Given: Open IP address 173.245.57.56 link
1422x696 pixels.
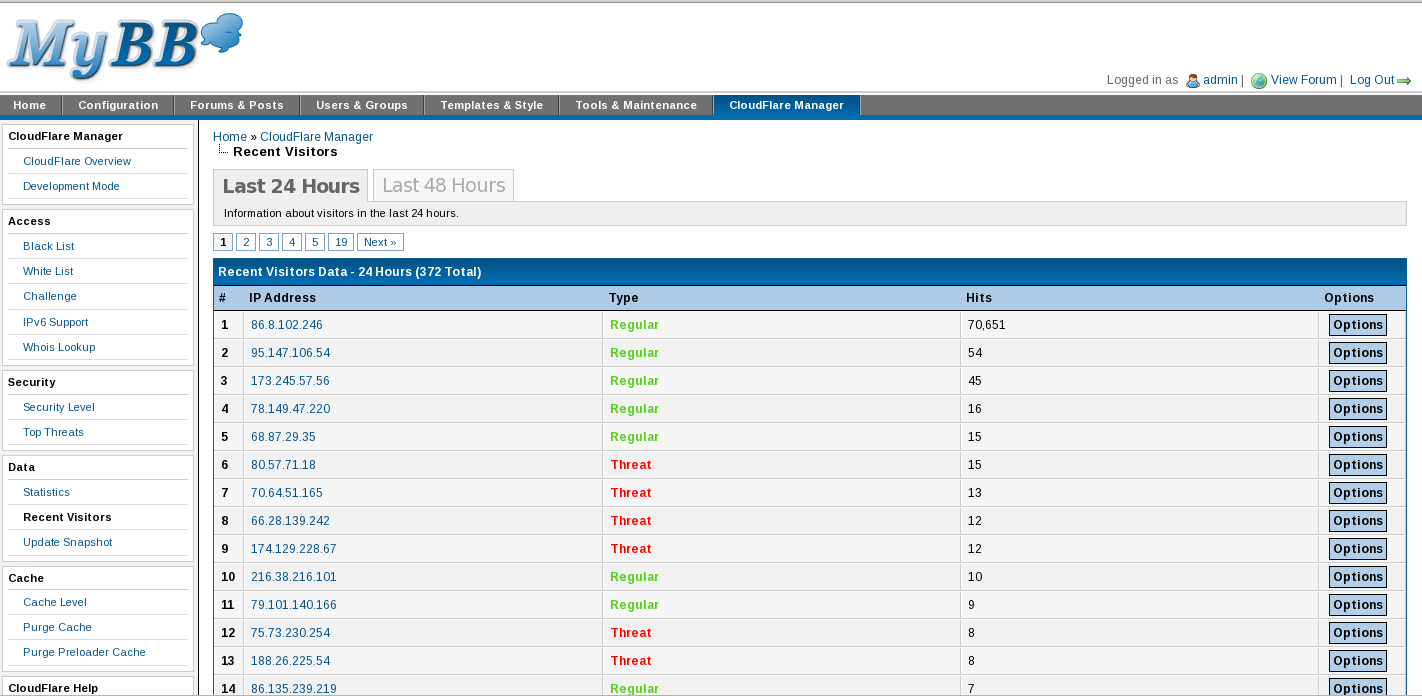Looking at the screenshot, I should coord(290,381).
